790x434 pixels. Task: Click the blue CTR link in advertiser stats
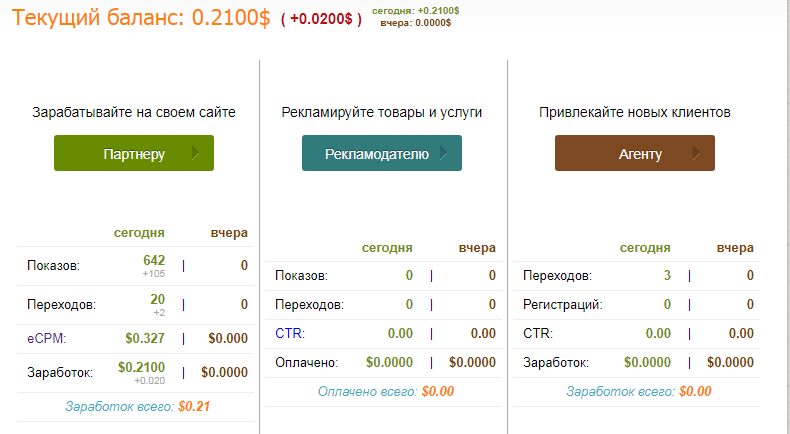286,333
